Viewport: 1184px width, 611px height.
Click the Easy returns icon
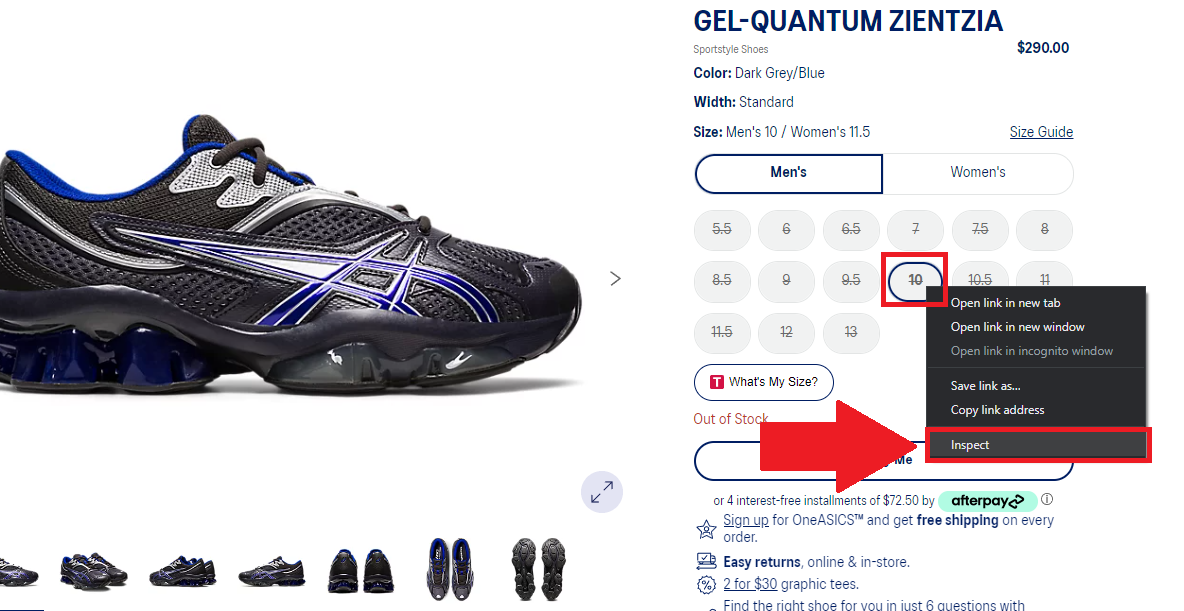[706, 562]
